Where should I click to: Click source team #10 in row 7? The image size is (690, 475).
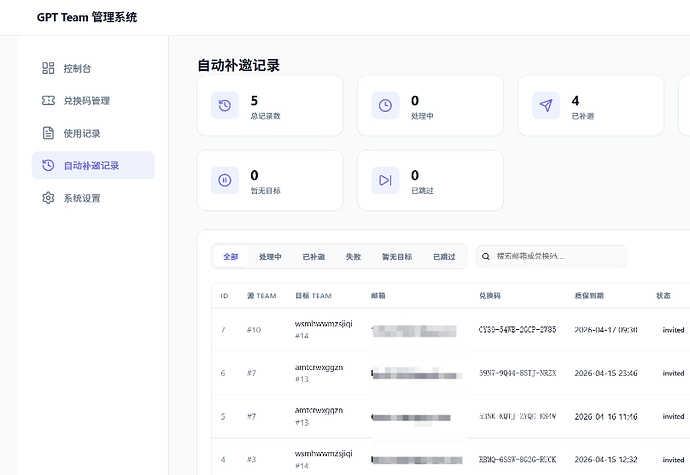pyautogui.click(x=254, y=330)
